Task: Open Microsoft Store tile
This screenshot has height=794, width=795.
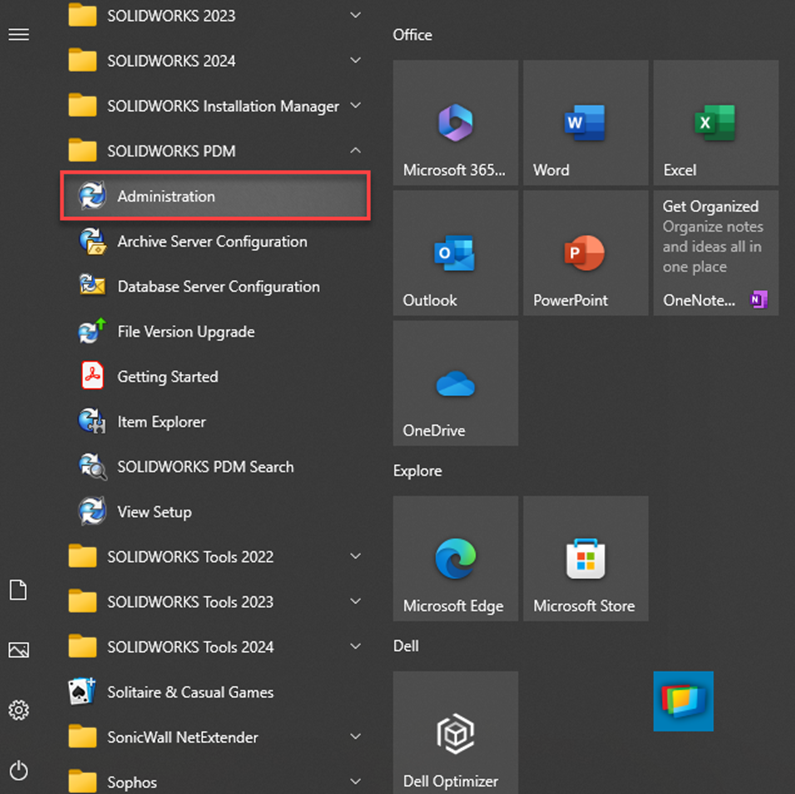Action: point(586,559)
